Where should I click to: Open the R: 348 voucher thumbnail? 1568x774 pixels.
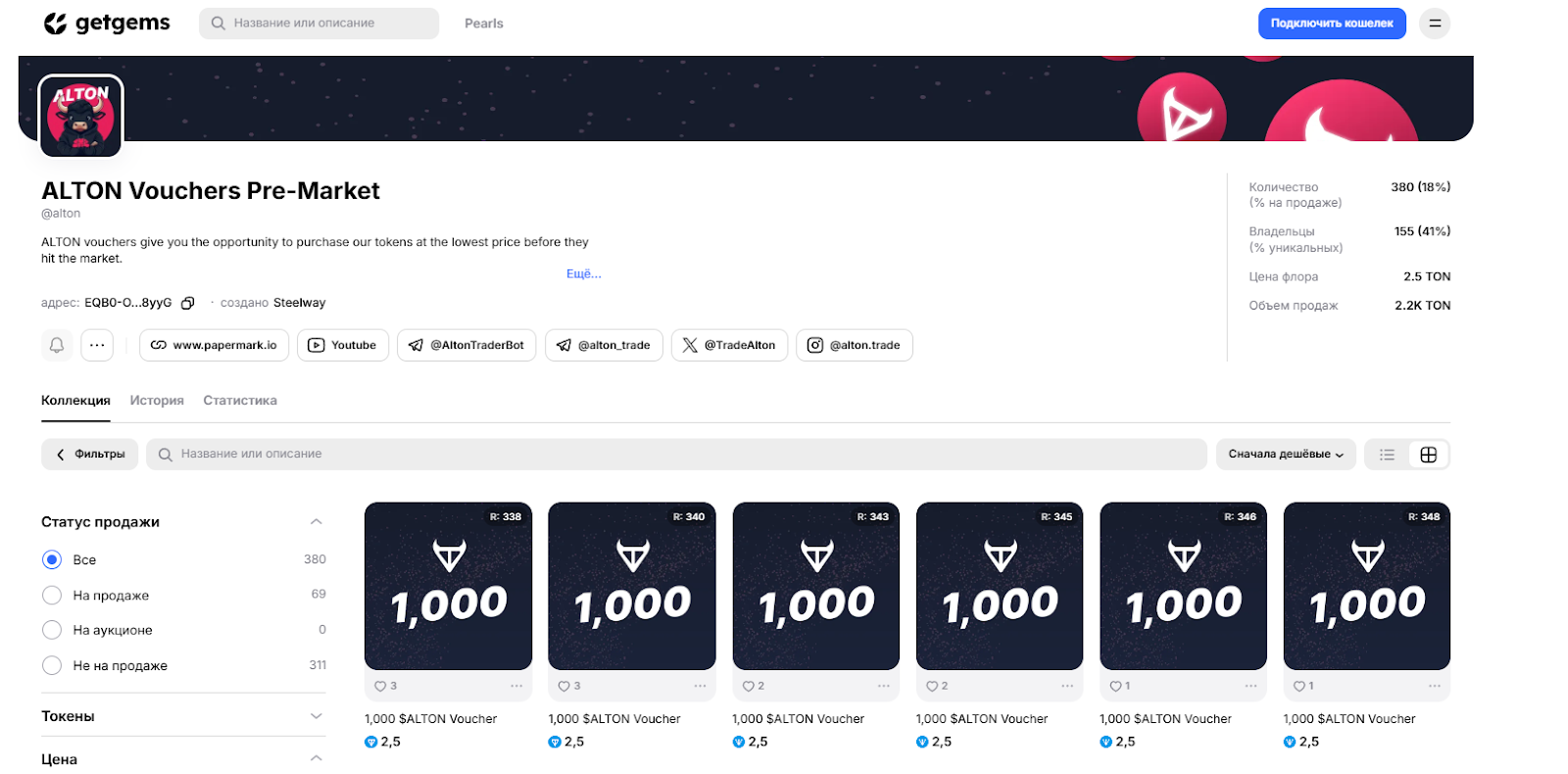pyautogui.click(x=1367, y=586)
